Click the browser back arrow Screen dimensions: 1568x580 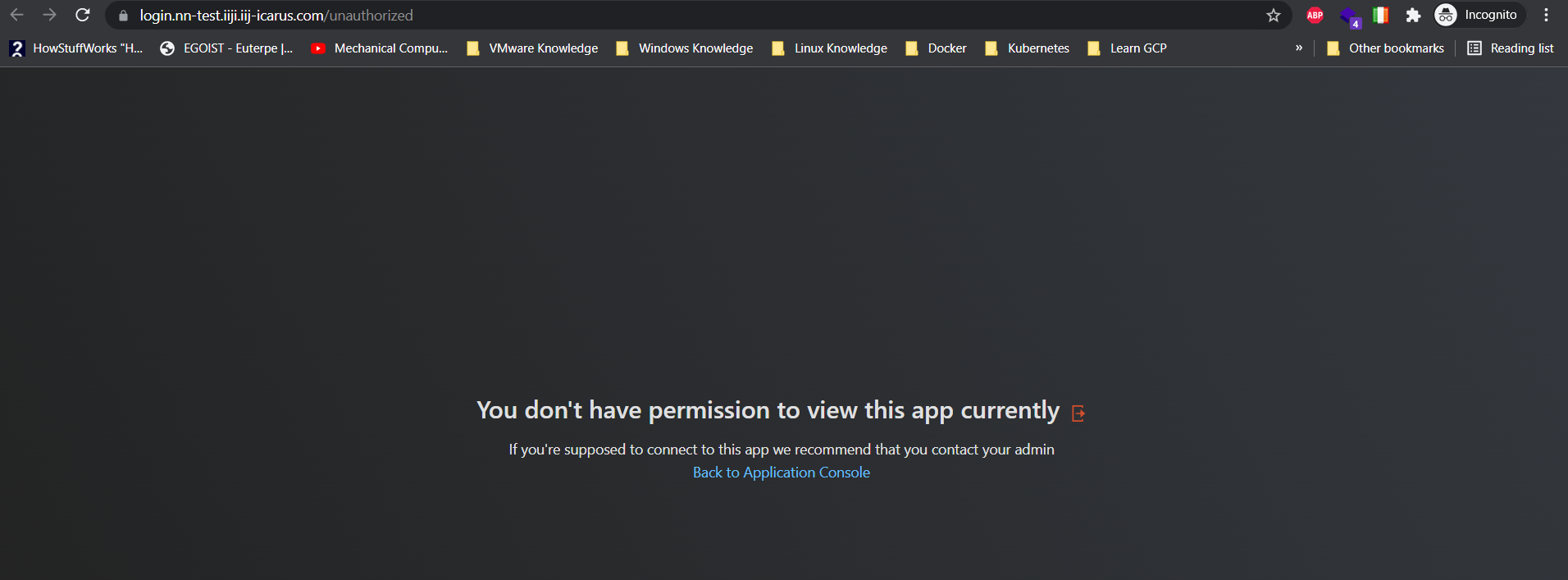[17, 16]
